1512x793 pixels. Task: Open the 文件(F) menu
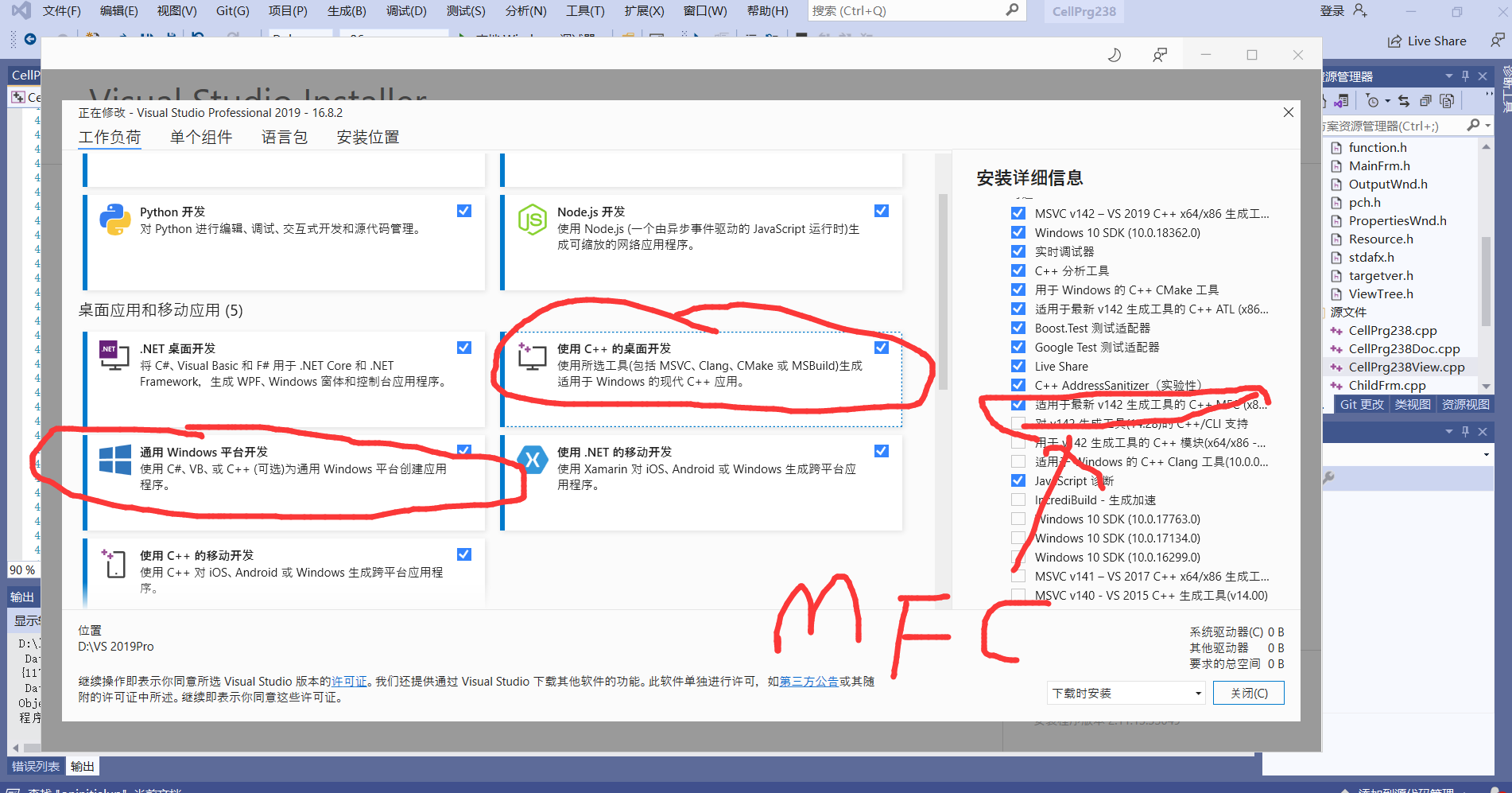coord(61,10)
